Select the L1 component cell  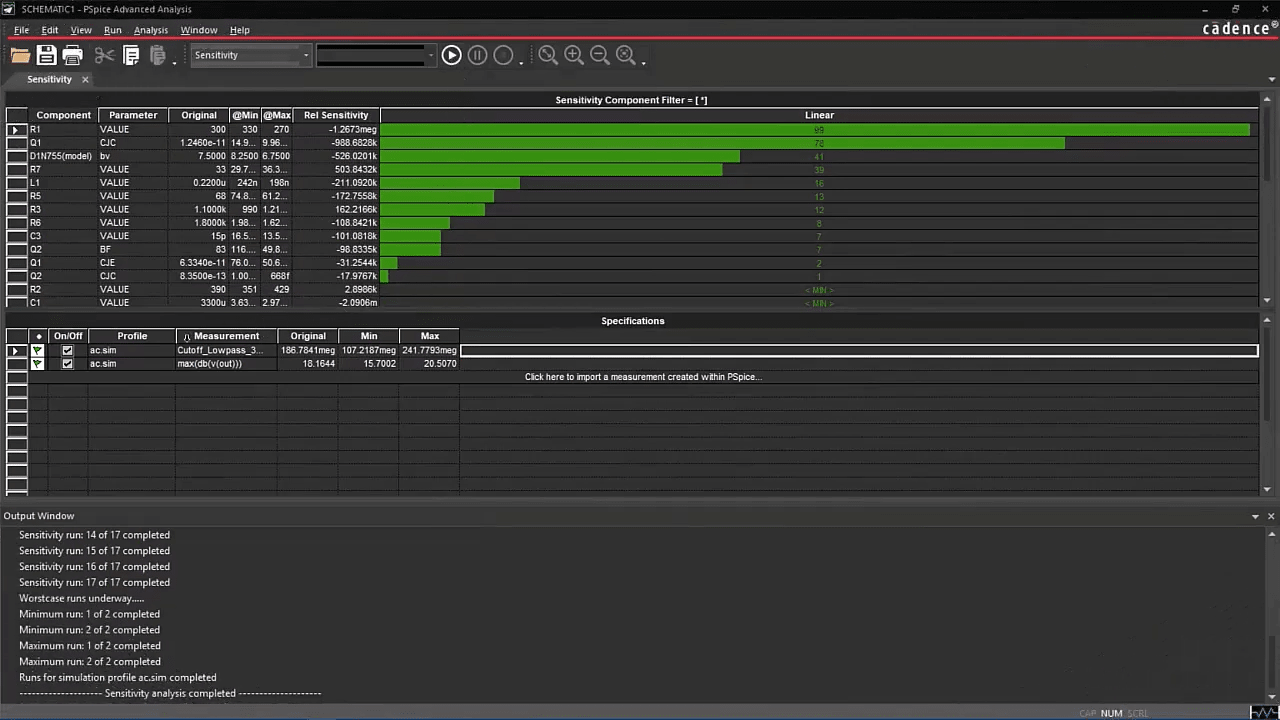tap(63, 183)
